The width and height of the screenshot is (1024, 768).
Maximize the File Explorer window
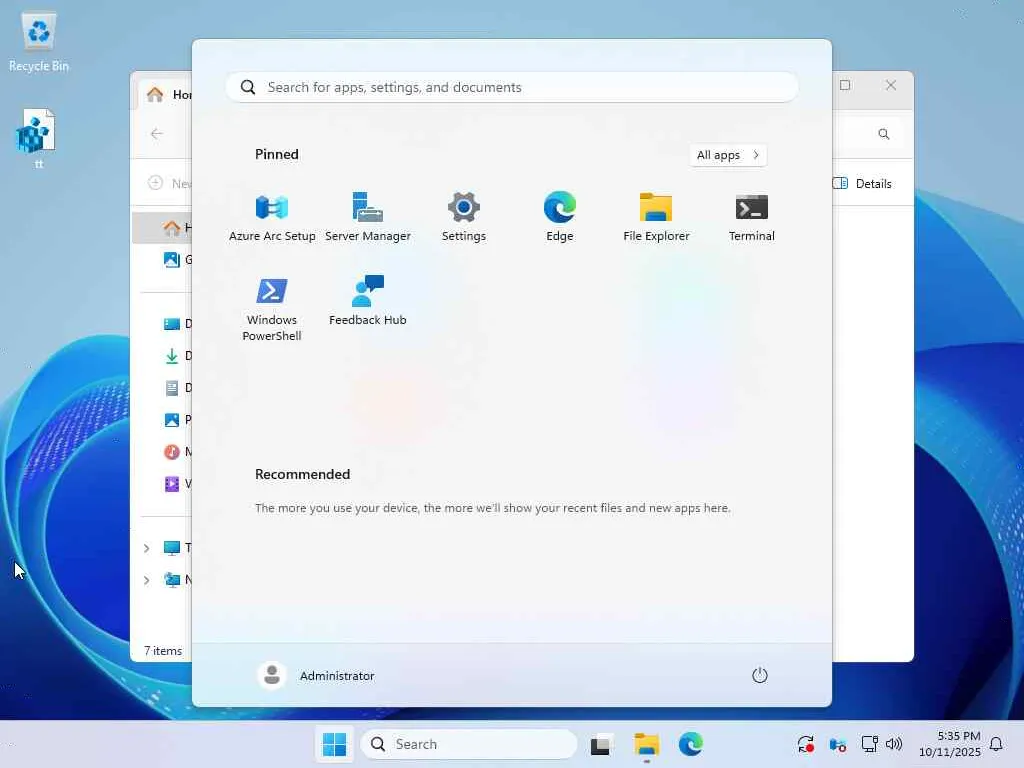point(845,85)
